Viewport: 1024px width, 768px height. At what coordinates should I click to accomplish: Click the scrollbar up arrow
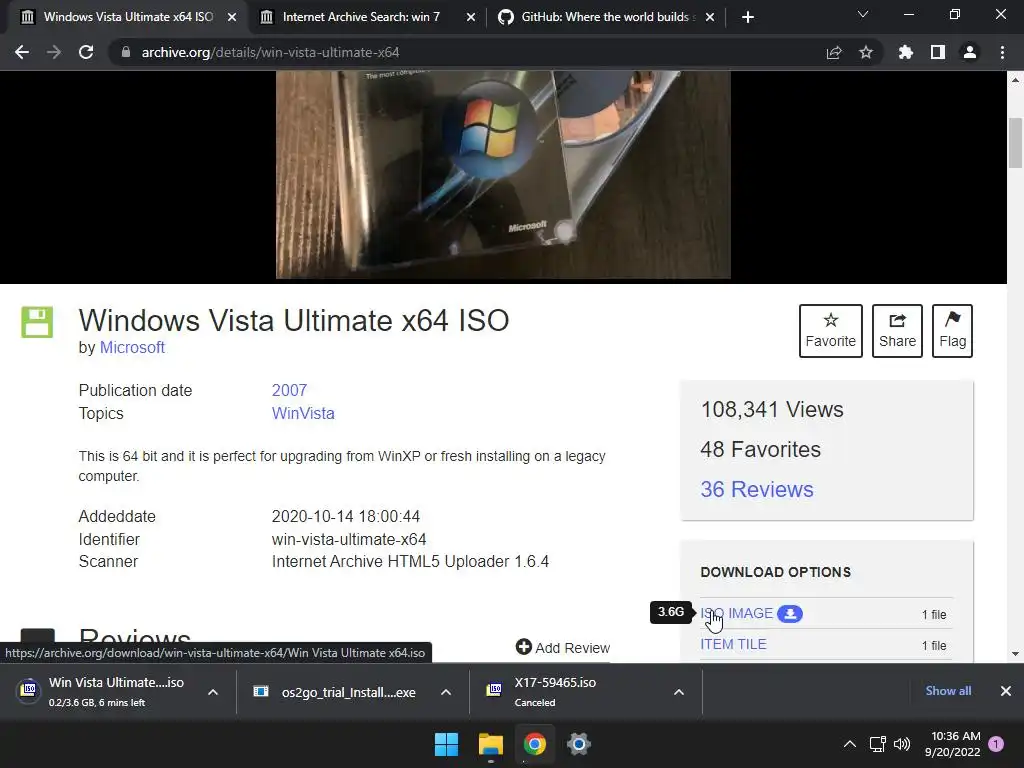(1016, 80)
